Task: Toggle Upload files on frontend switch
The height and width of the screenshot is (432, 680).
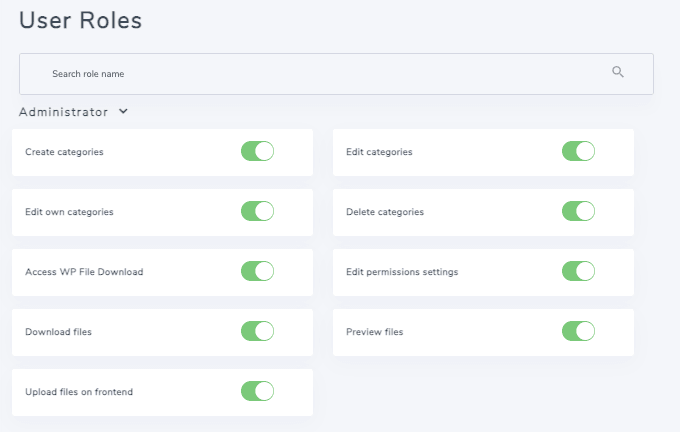Action: [x=257, y=391]
